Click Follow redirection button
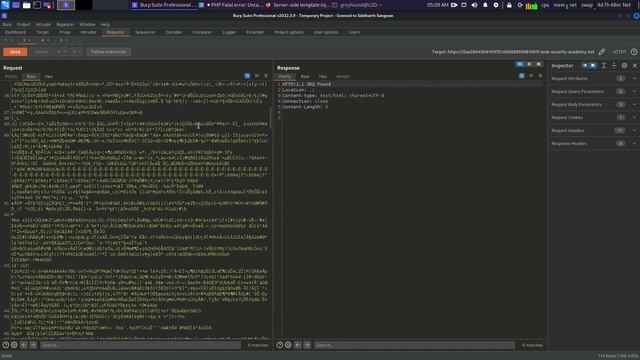Image resolution: width=640 pixels, height=360 pixels. click(x=109, y=52)
